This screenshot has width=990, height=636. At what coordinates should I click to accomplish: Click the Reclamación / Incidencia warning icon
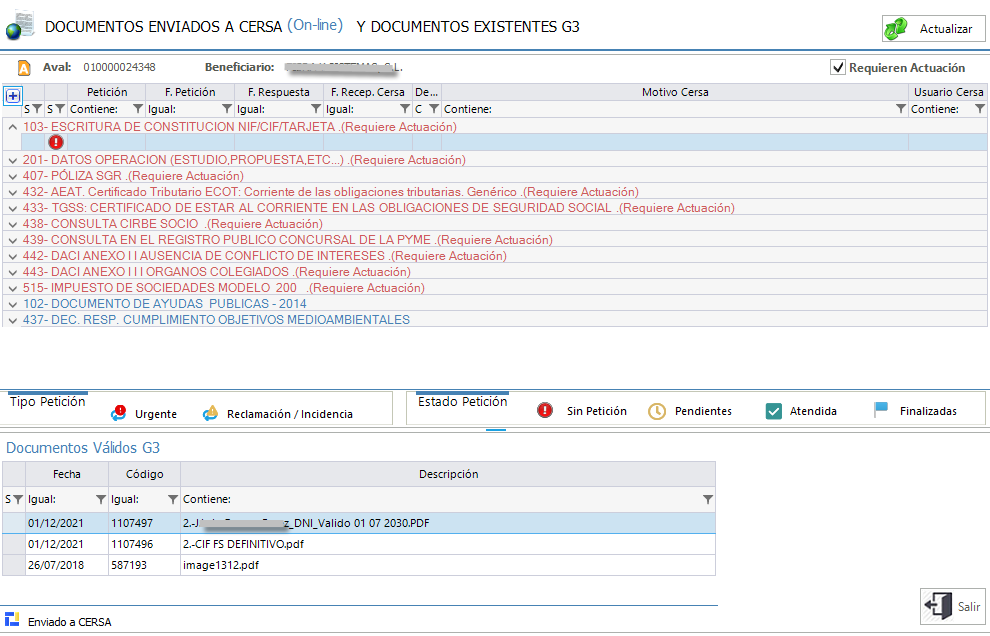210,413
